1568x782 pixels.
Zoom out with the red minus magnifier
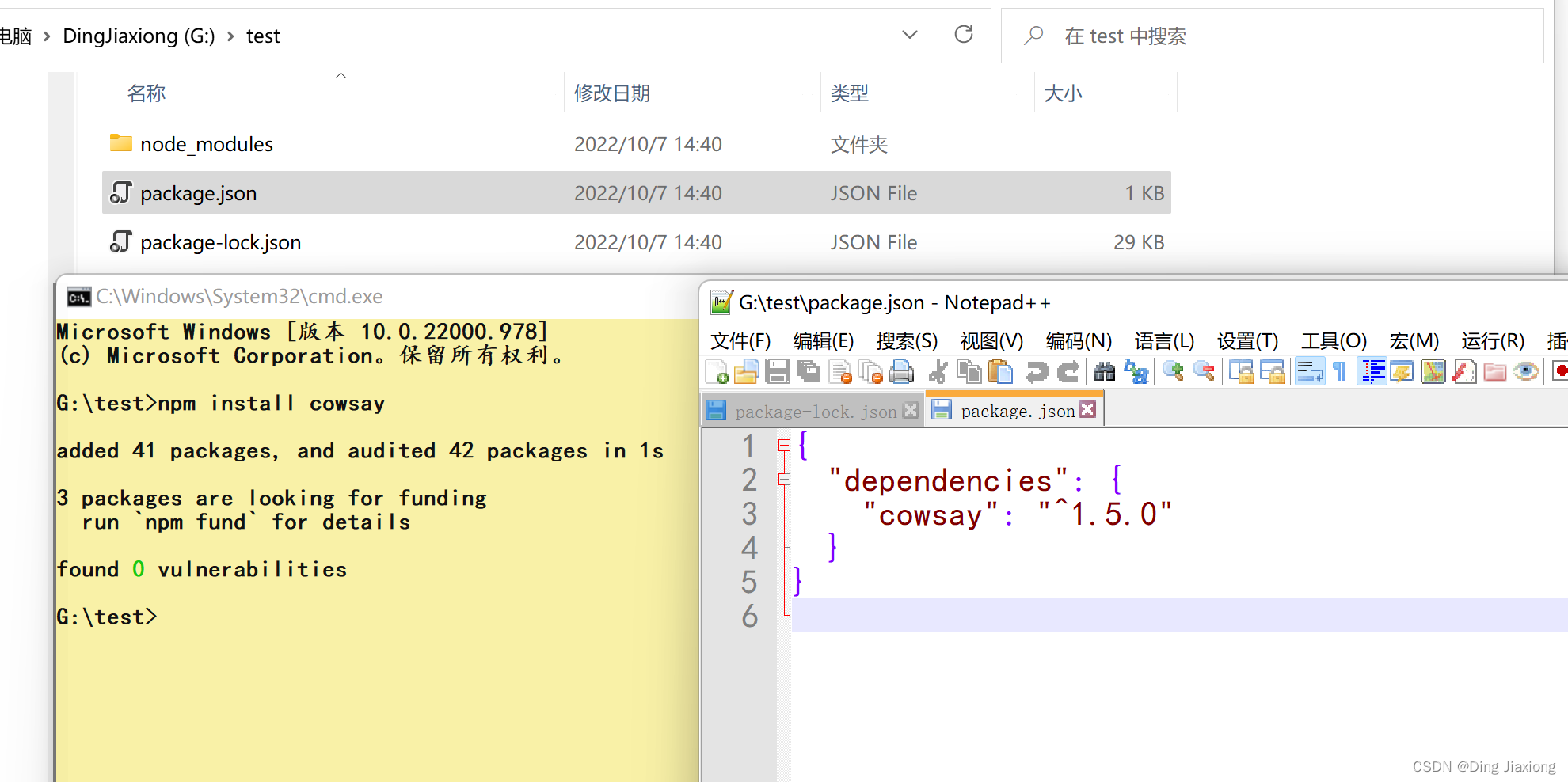pos(1204,371)
